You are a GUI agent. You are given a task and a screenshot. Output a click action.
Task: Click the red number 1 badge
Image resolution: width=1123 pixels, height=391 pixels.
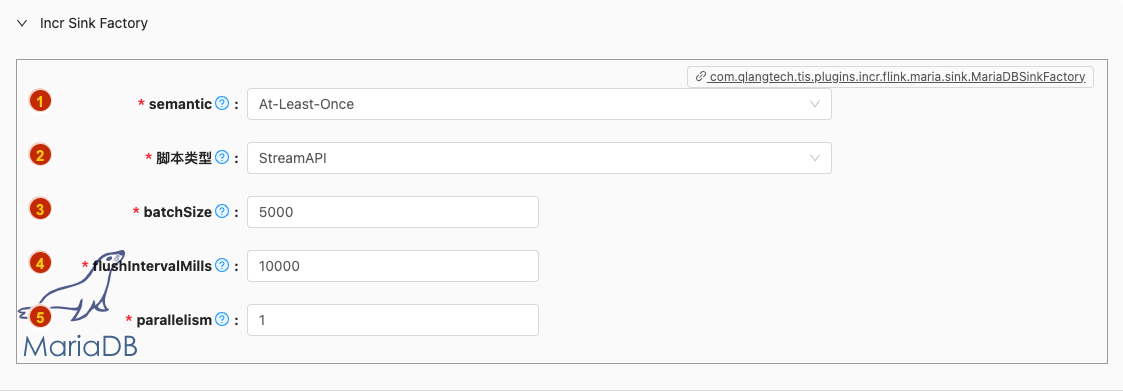pos(40,101)
